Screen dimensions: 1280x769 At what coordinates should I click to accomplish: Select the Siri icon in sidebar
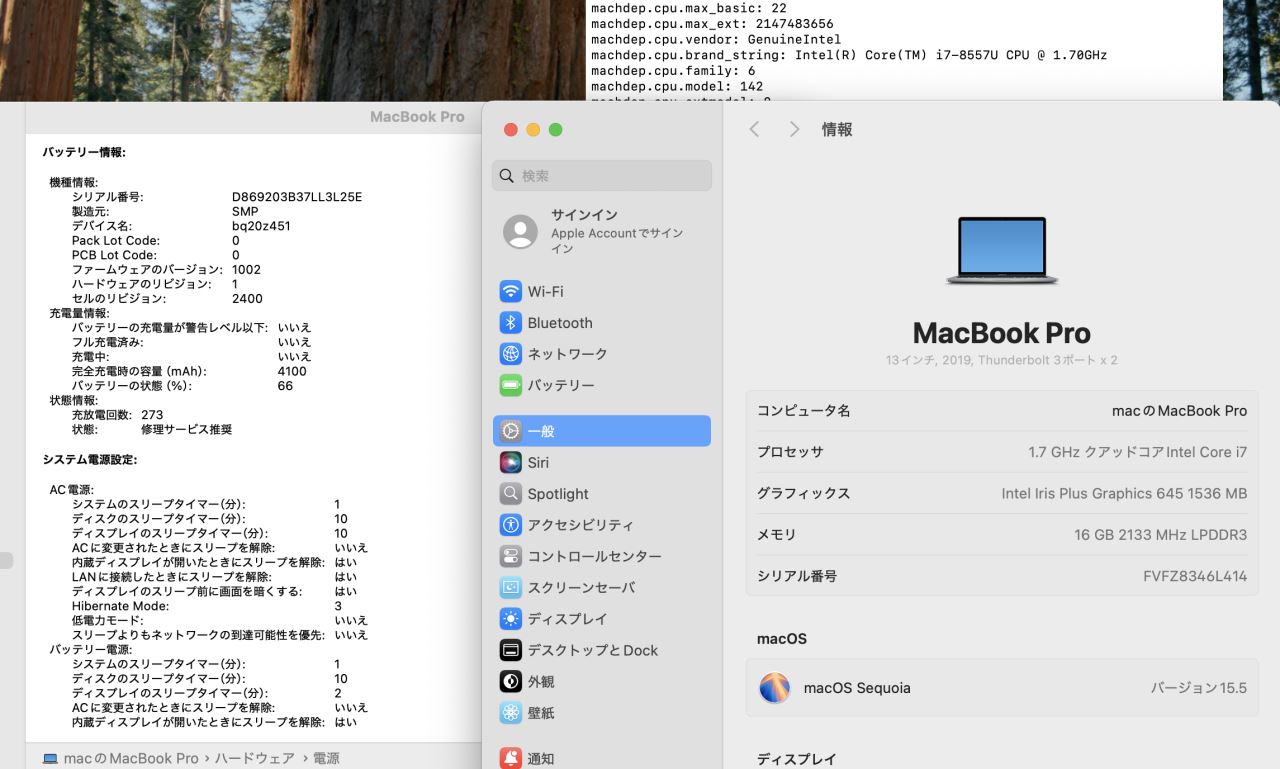(511, 463)
